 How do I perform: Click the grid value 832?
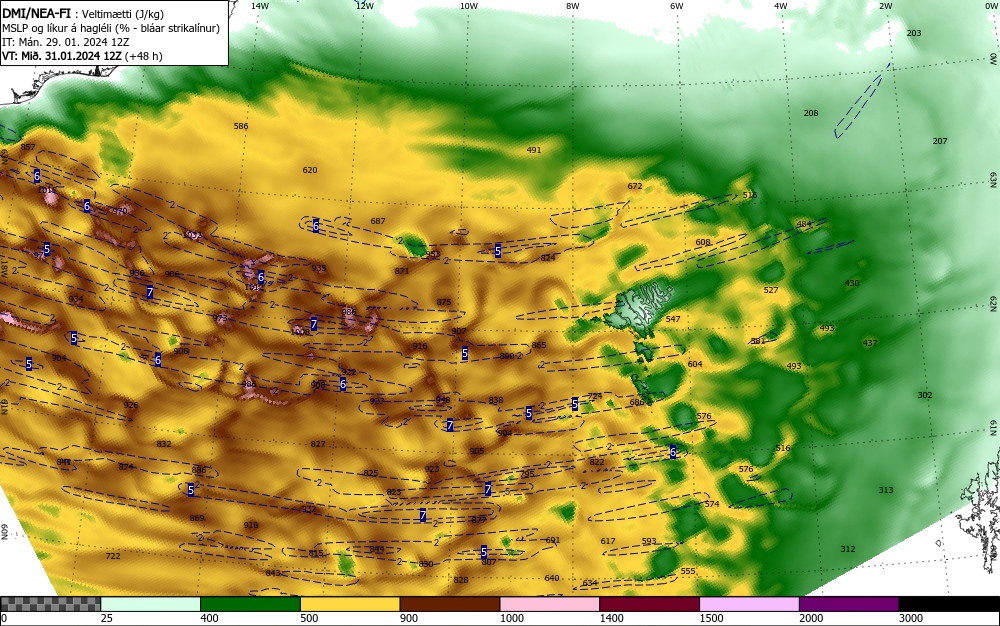point(164,444)
